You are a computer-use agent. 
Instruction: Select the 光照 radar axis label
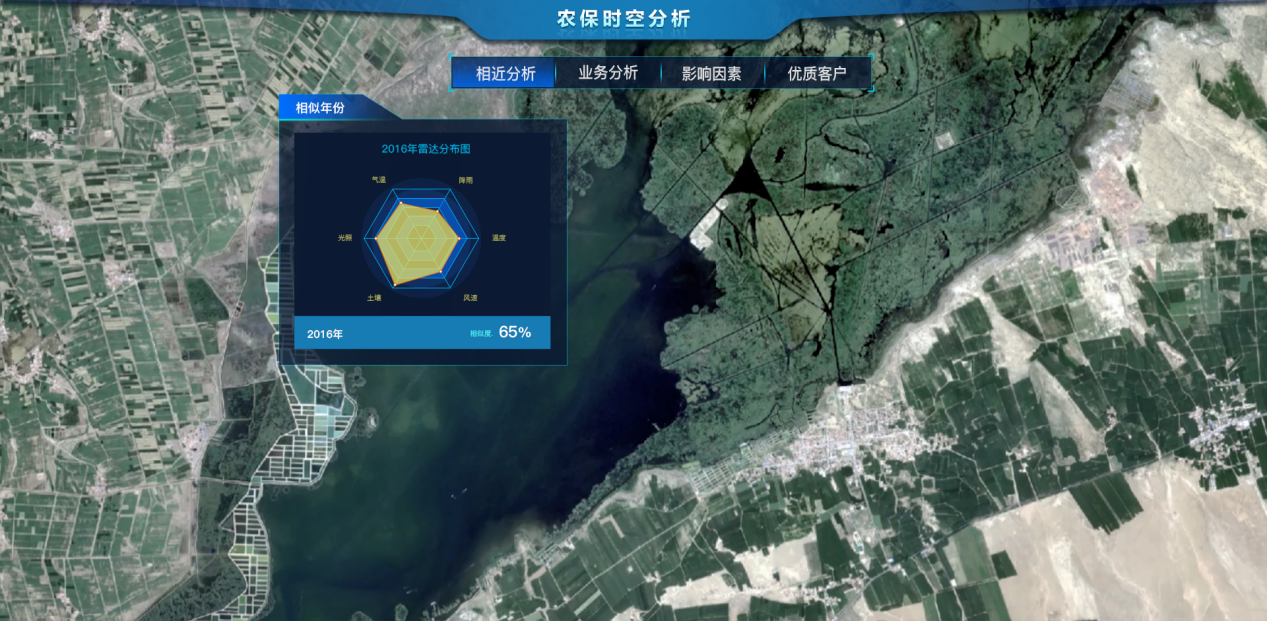pyautogui.click(x=345, y=238)
